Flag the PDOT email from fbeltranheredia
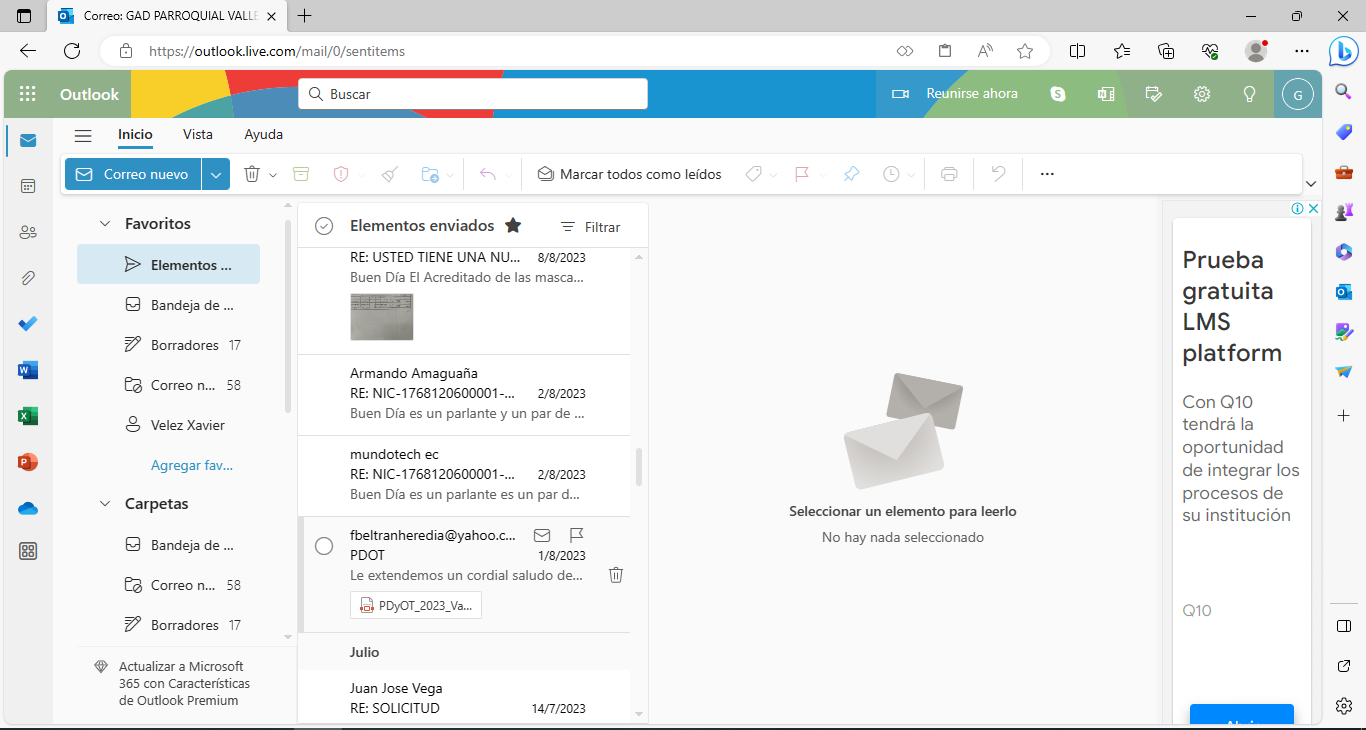Screen dimensions: 1366x730 pyautogui.click(x=576, y=535)
